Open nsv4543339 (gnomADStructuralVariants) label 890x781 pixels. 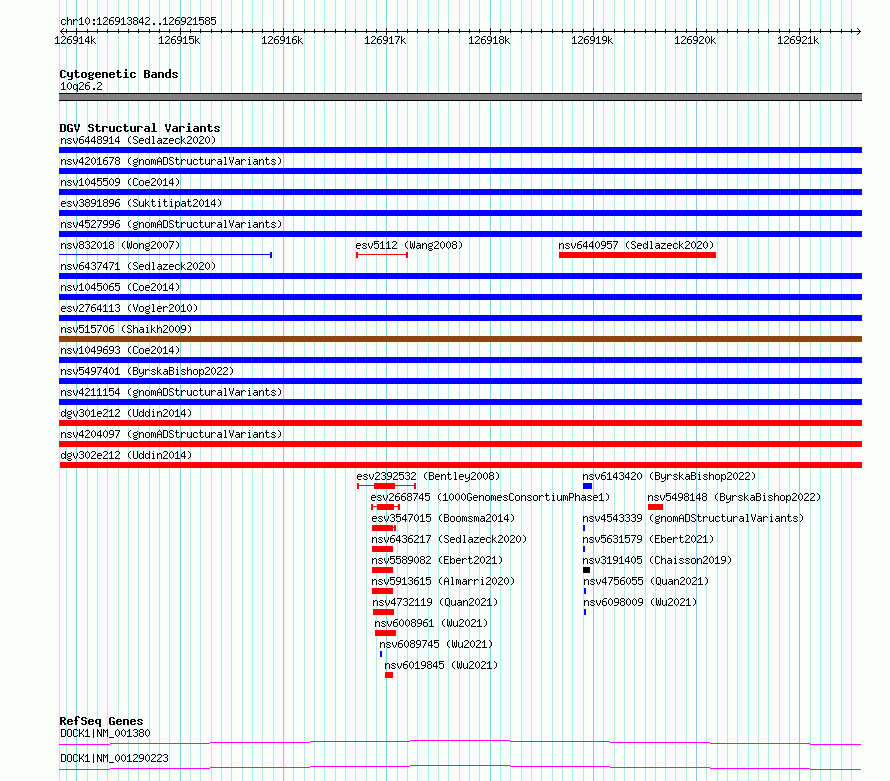tap(693, 518)
